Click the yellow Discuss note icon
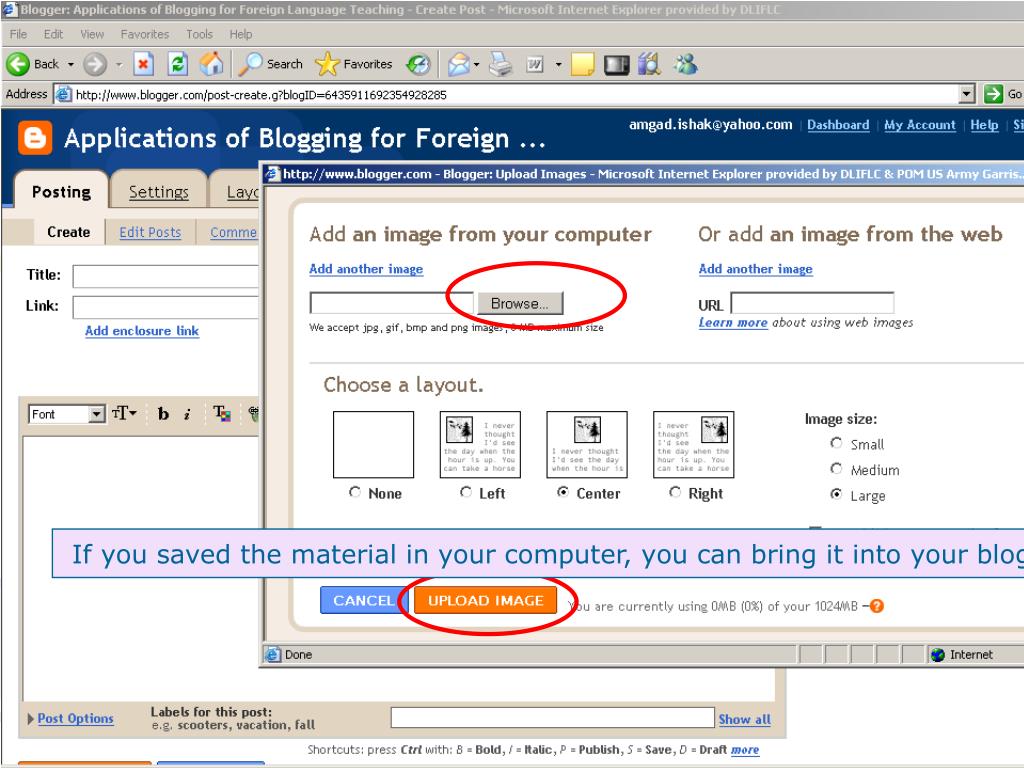 click(x=582, y=64)
